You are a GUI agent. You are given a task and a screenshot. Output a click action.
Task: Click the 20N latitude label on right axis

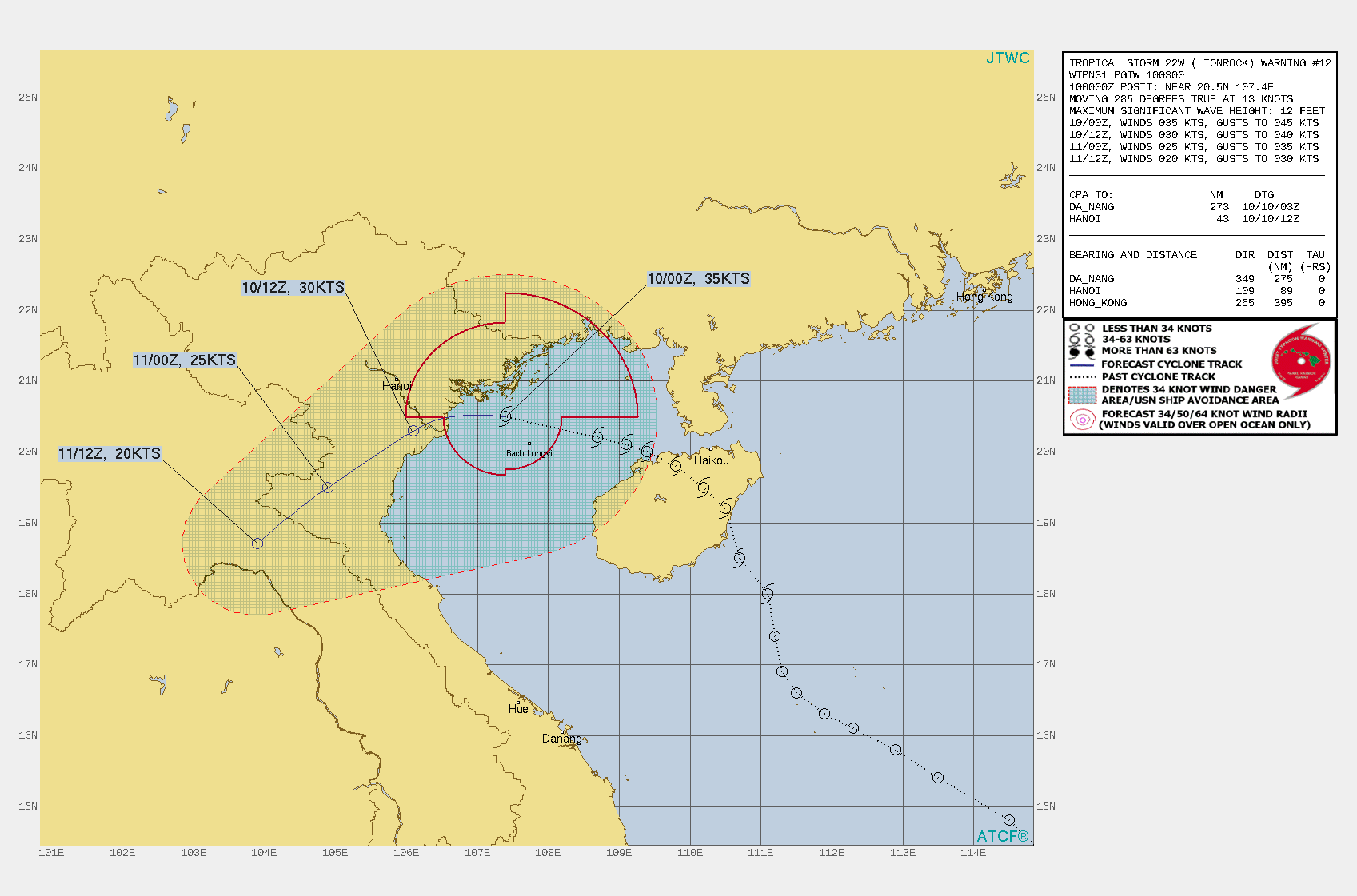[1046, 452]
